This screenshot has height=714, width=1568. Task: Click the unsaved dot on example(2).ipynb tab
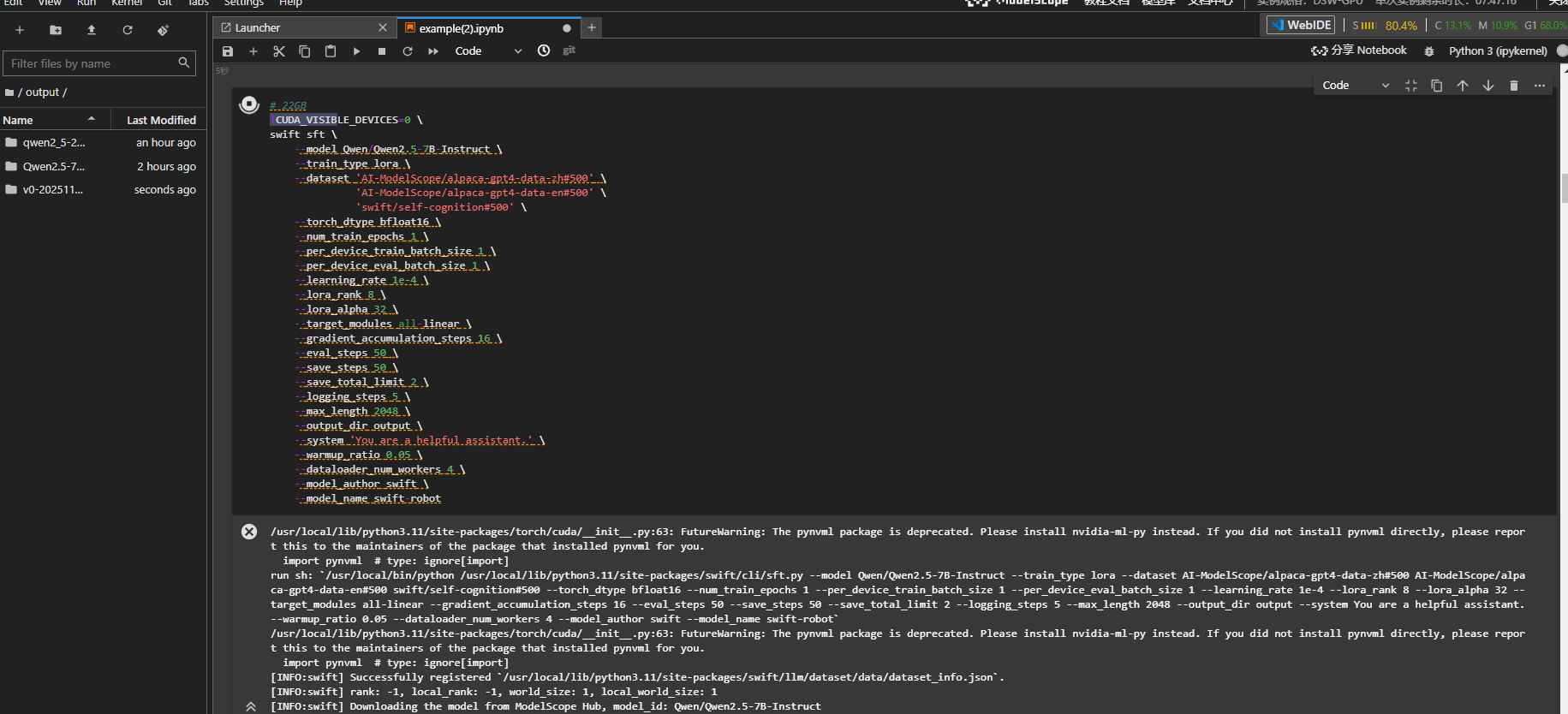567,28
